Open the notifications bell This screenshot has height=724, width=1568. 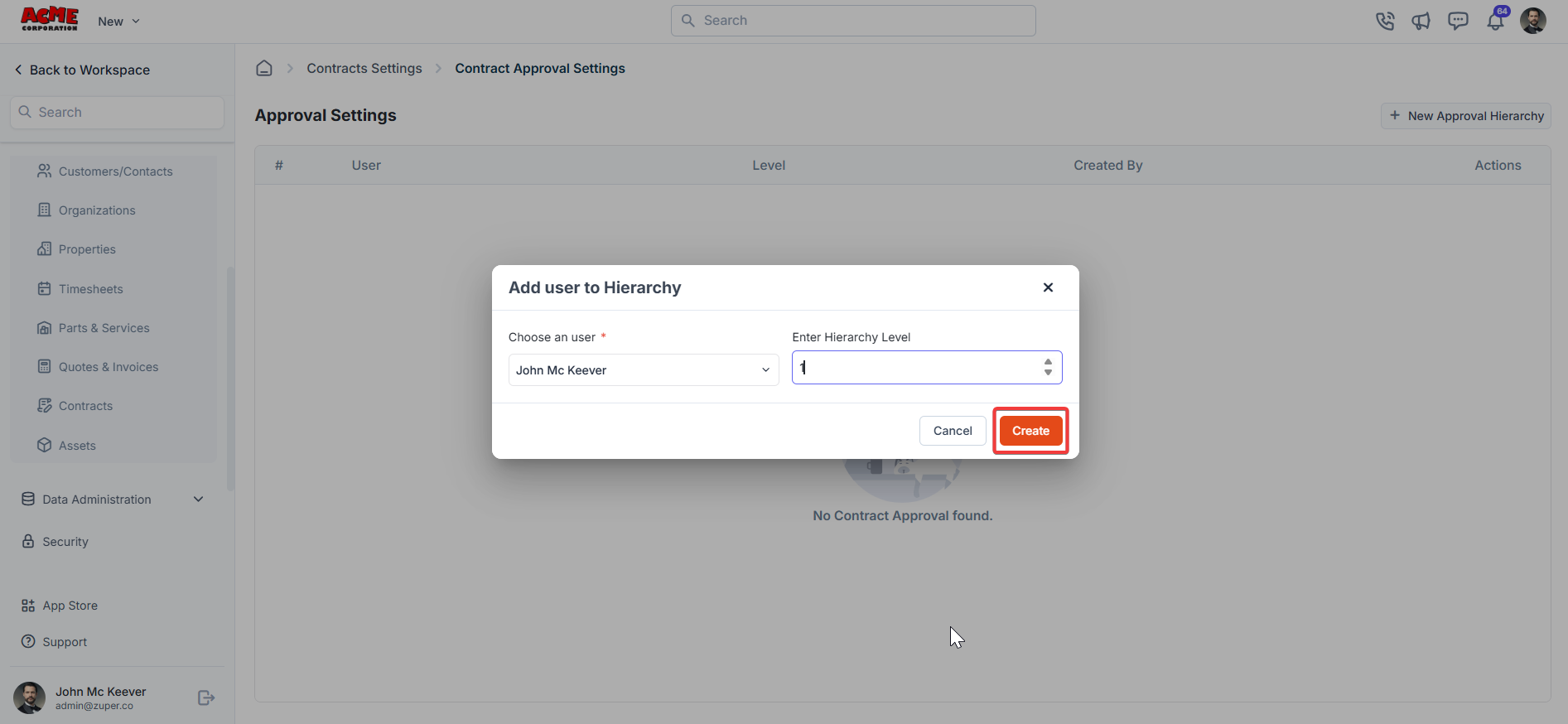pos(1496,21)
